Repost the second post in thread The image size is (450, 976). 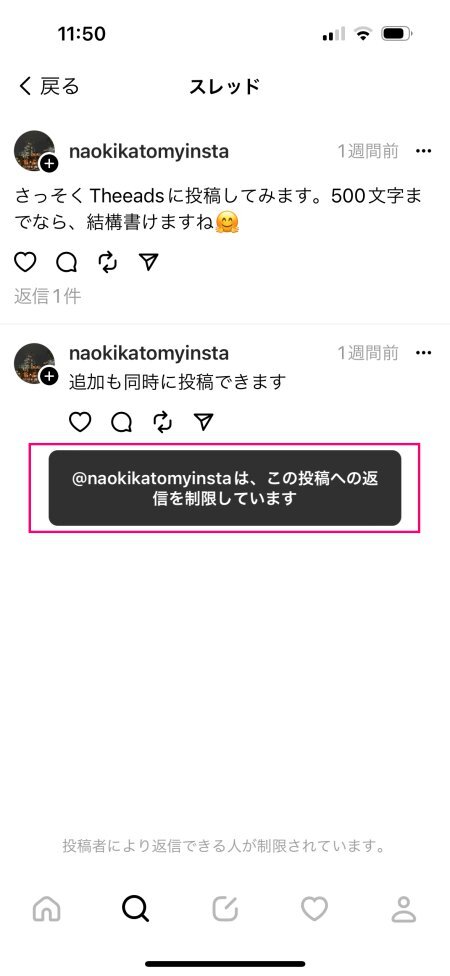click(162, 423)
